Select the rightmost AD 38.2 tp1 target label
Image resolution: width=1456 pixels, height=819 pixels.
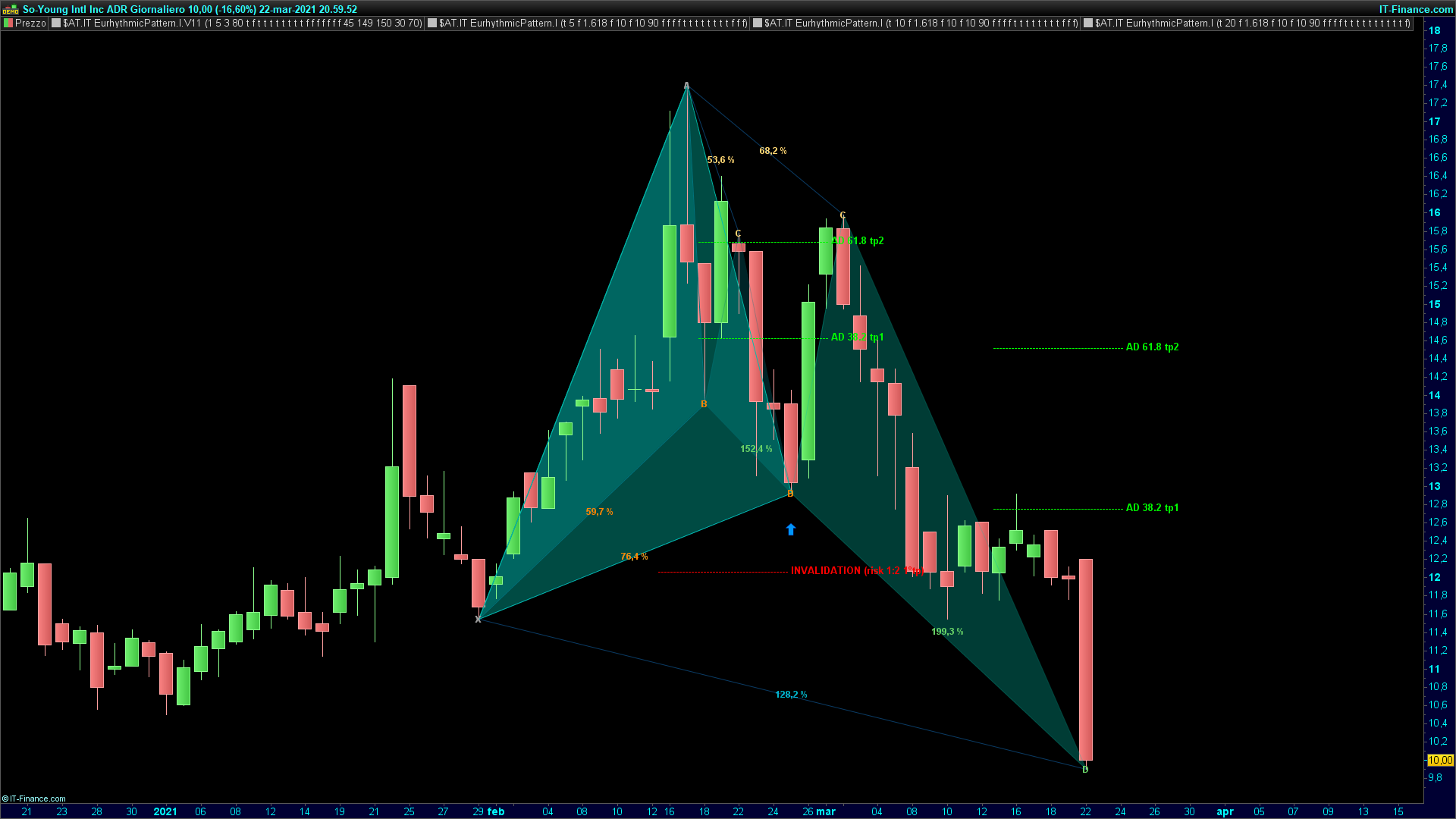(1152, 508)
